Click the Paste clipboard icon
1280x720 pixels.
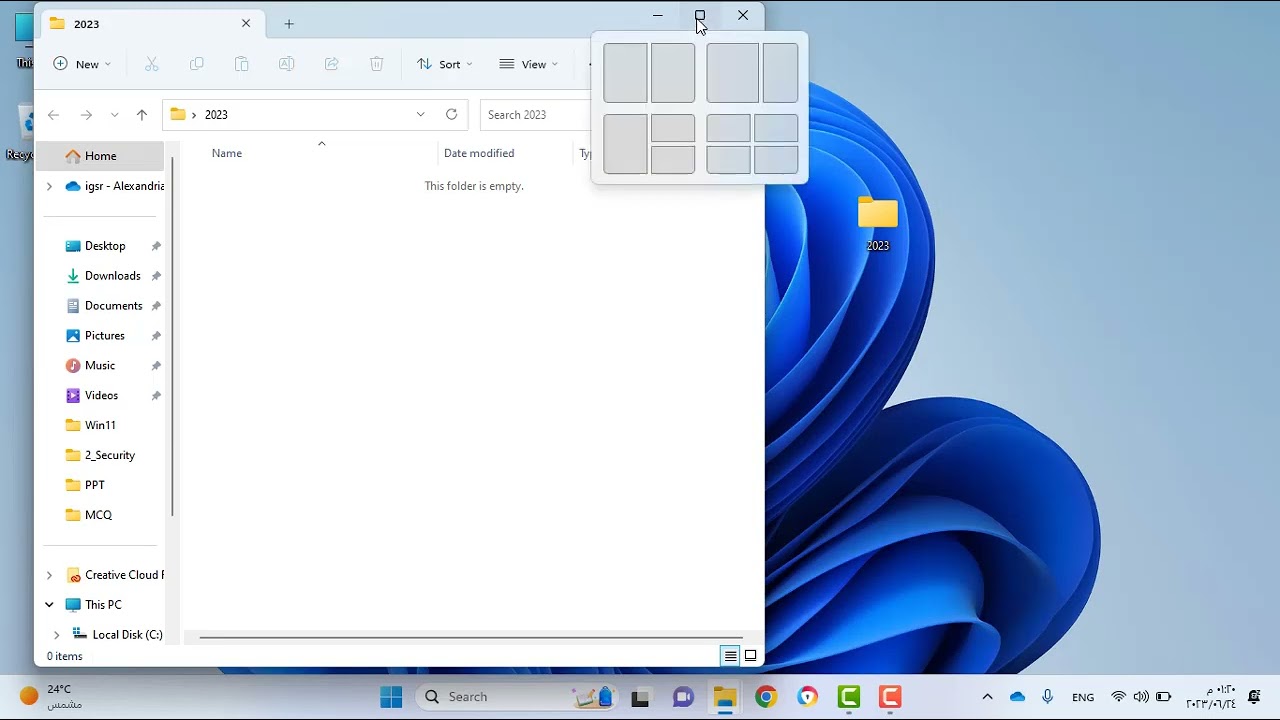pyautogui.click(x=242, y=64)
